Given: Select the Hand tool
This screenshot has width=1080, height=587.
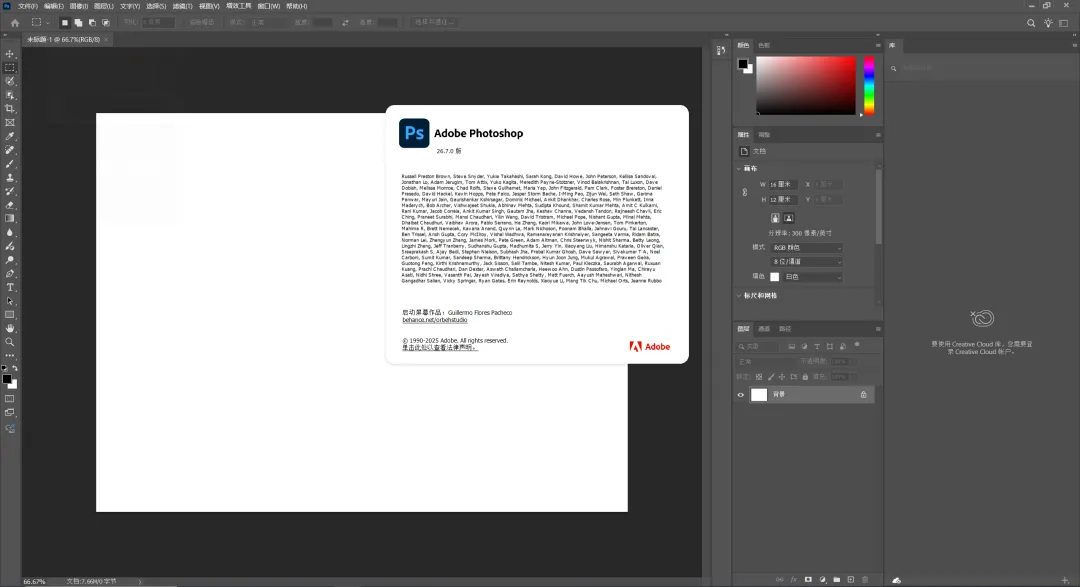Looking at the screenshot, I should coord(10,329).
